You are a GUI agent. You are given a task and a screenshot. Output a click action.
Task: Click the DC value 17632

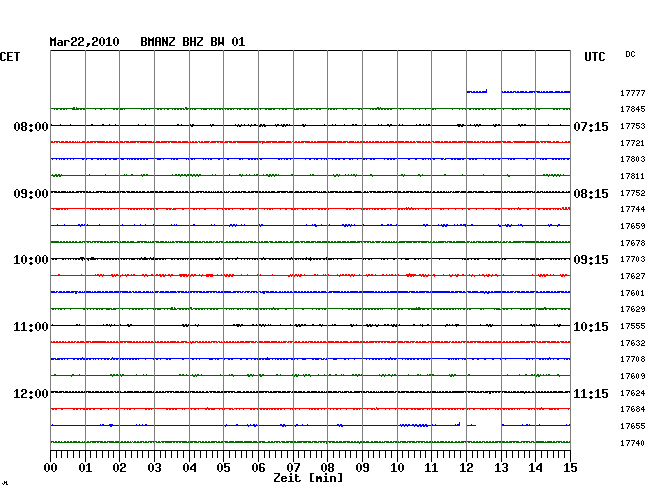[x=633, y=343]
